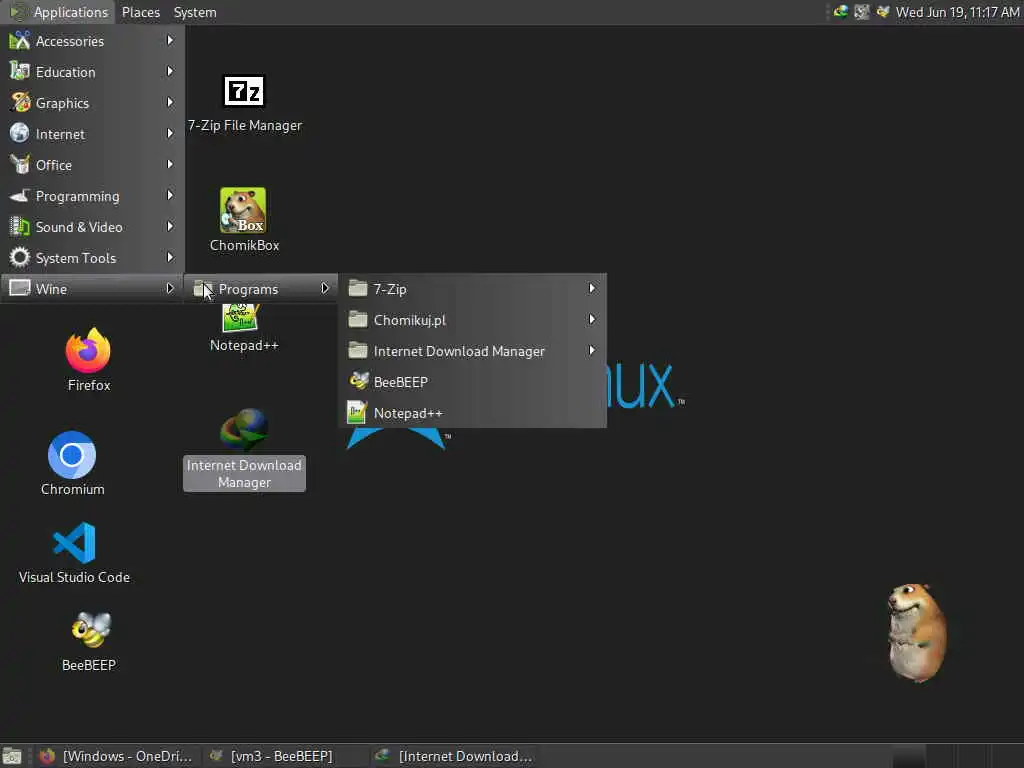Select the Wine menu entry label
The width and height of the screenshot is (1024, 768).
tap(51, 289)
